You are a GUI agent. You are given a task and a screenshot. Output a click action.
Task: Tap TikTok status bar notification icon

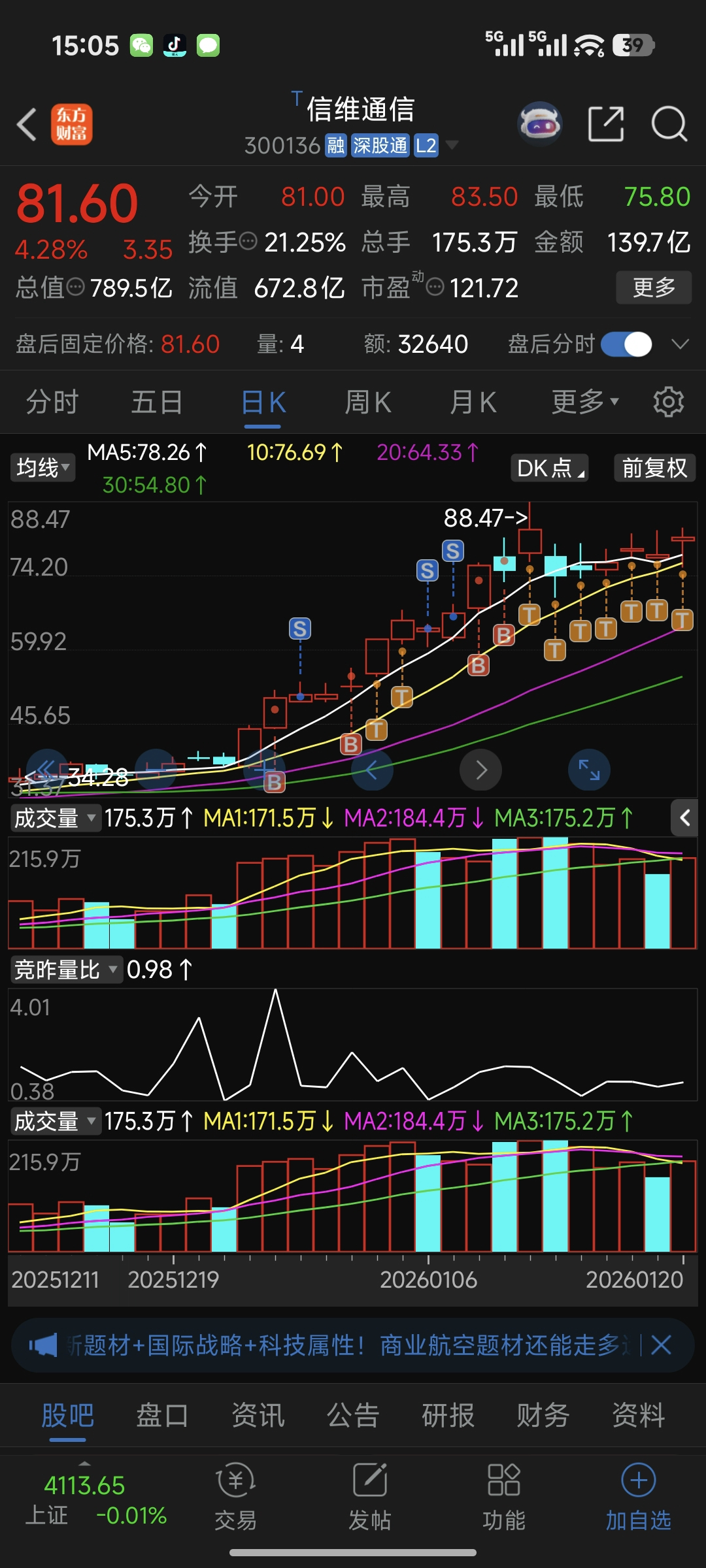pyautogui.click(x=175, y=45)
